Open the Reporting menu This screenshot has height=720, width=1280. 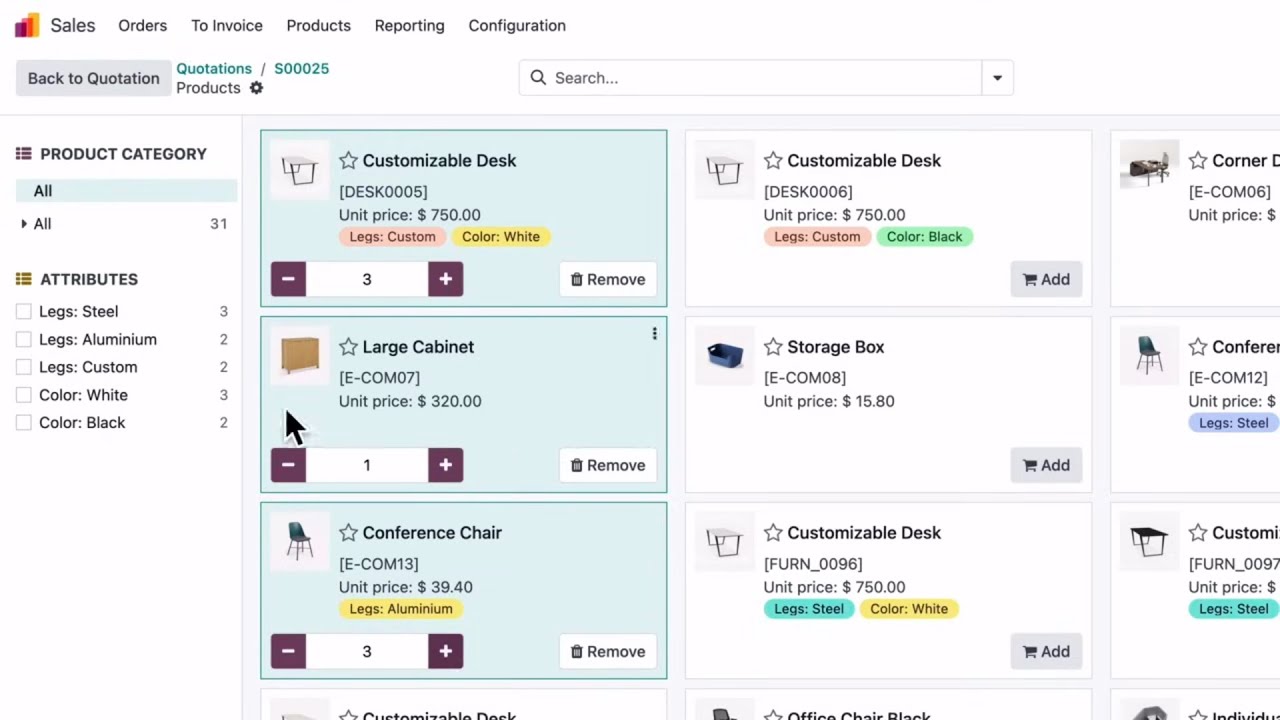[409, 26]
